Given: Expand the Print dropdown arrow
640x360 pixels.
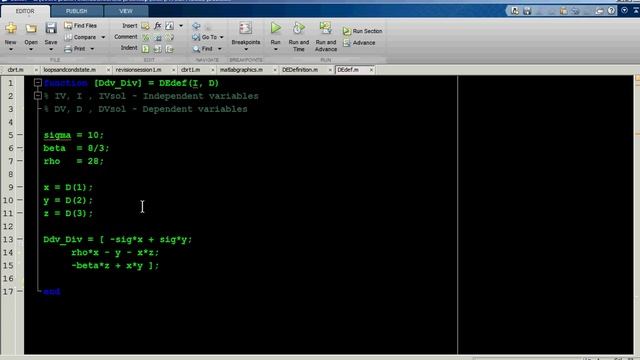Looking at the screenshot, I should [92, 49].
